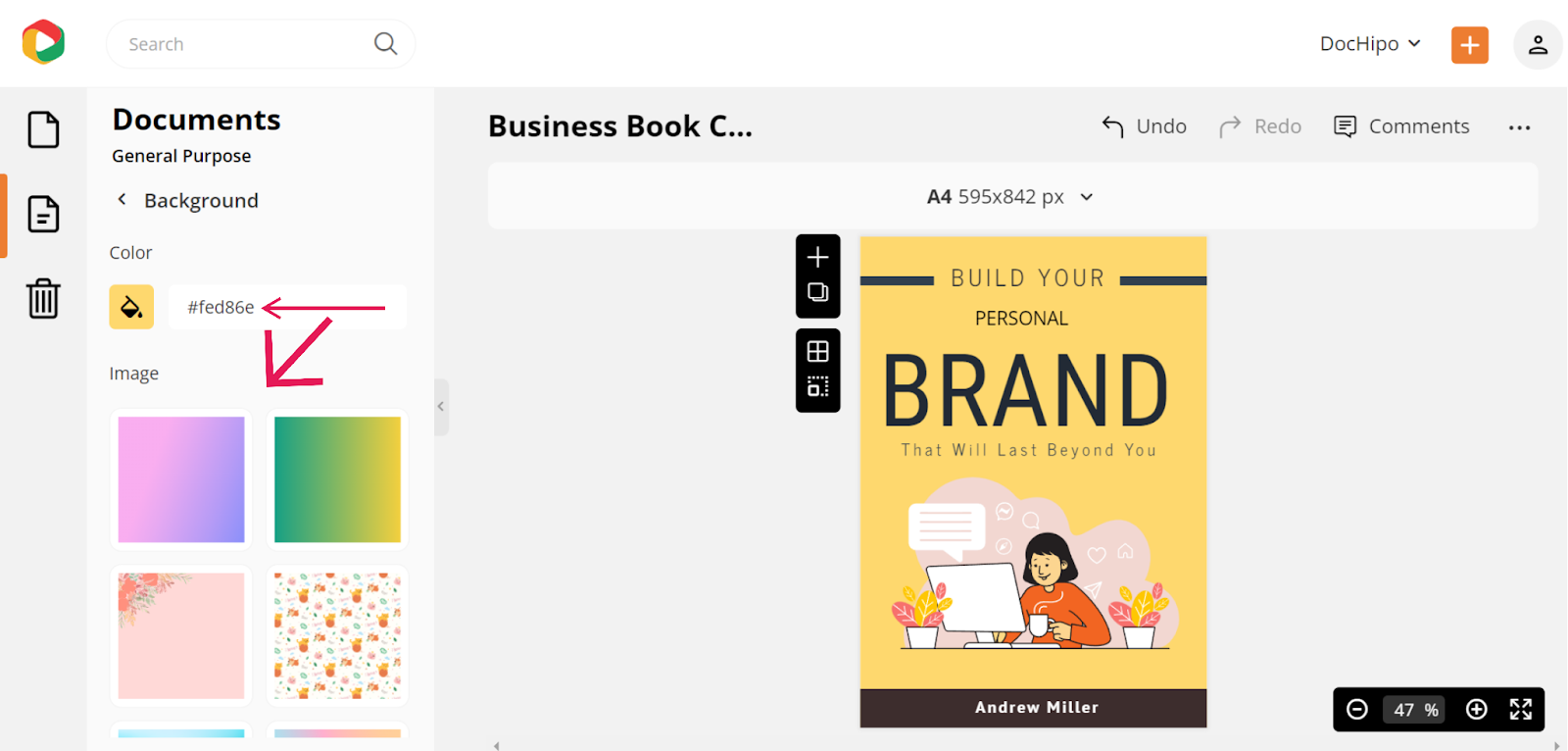
Task: Click the DocHipo logo icon
Action: pos(43,42)
